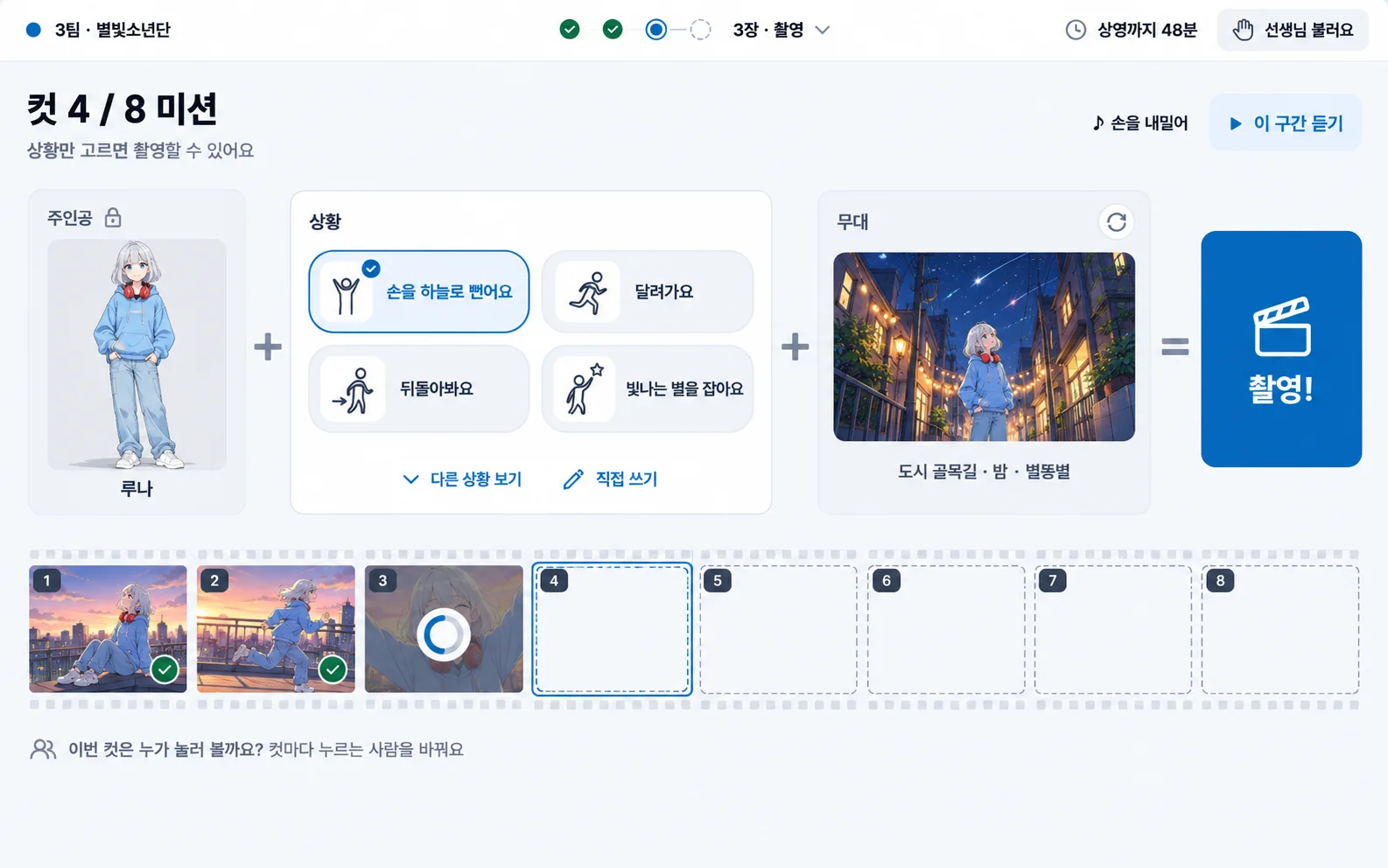Select the empty cut 5 slot
The height and width of the screenshot is (868, 1388).
[779, 629]
